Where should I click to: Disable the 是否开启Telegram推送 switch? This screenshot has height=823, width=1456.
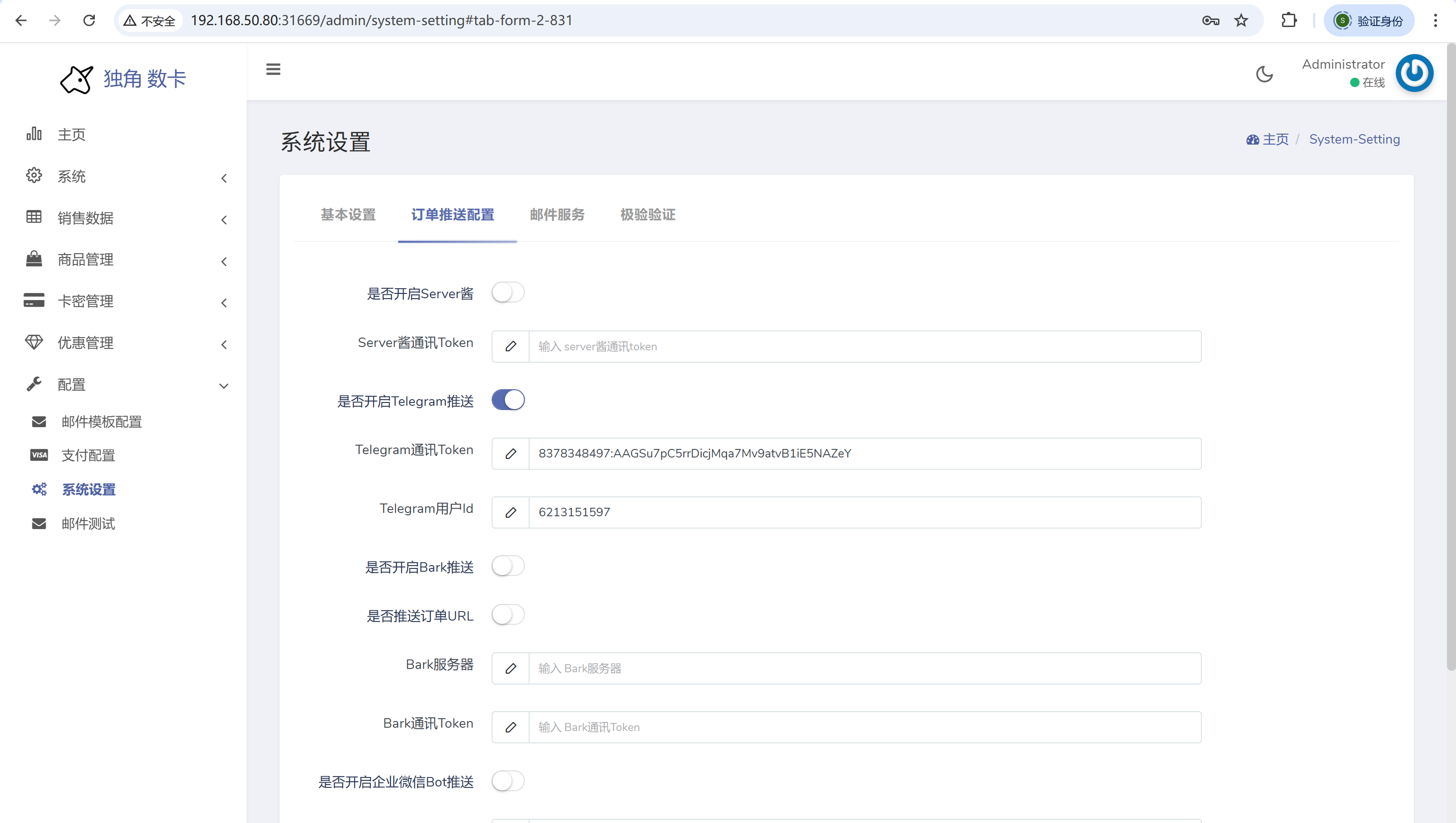[508, 400]
